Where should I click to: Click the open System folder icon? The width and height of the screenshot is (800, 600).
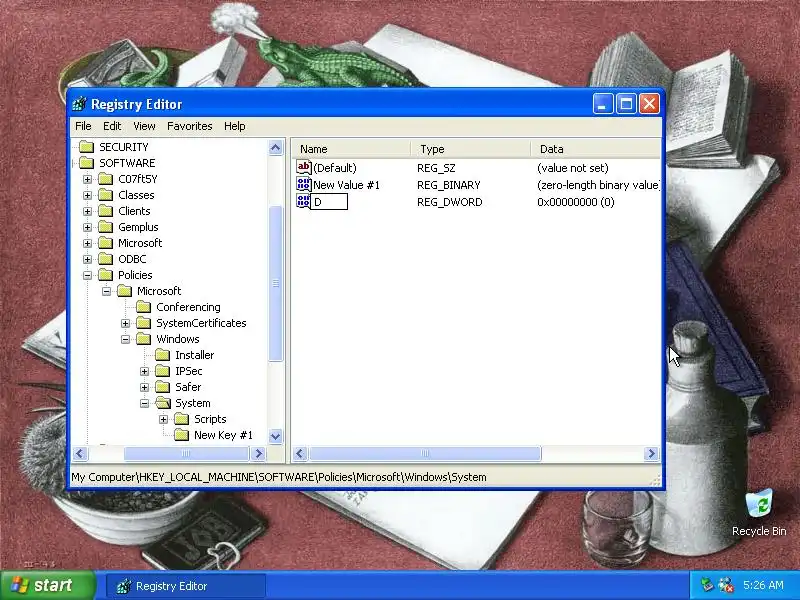(x=163, y=403)
